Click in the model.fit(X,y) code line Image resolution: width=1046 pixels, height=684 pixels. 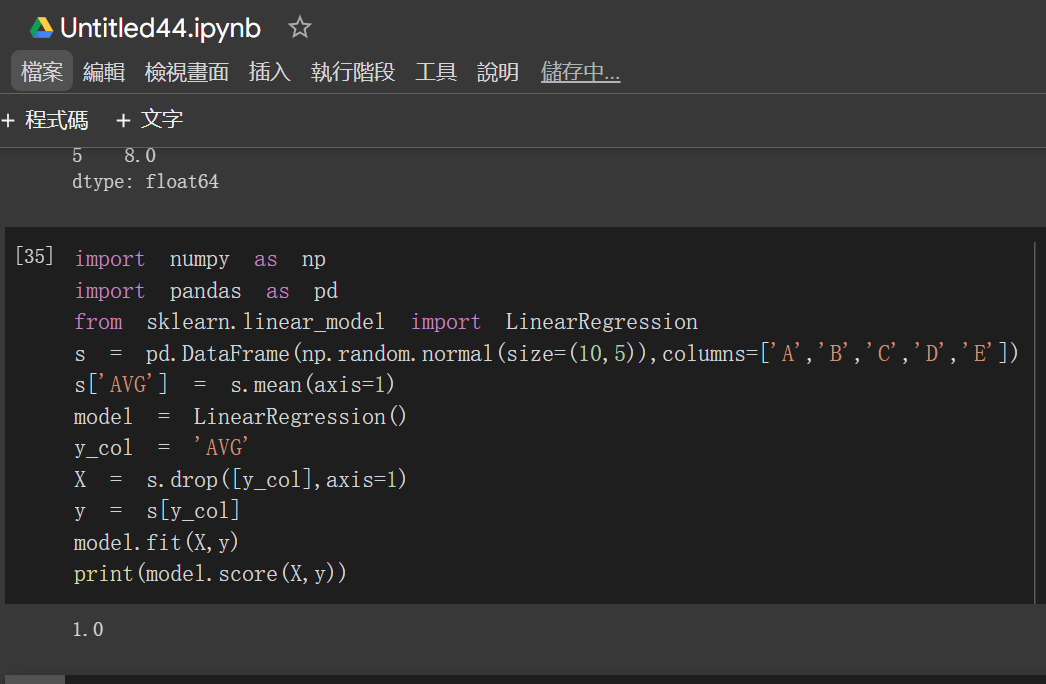(156, 542)
